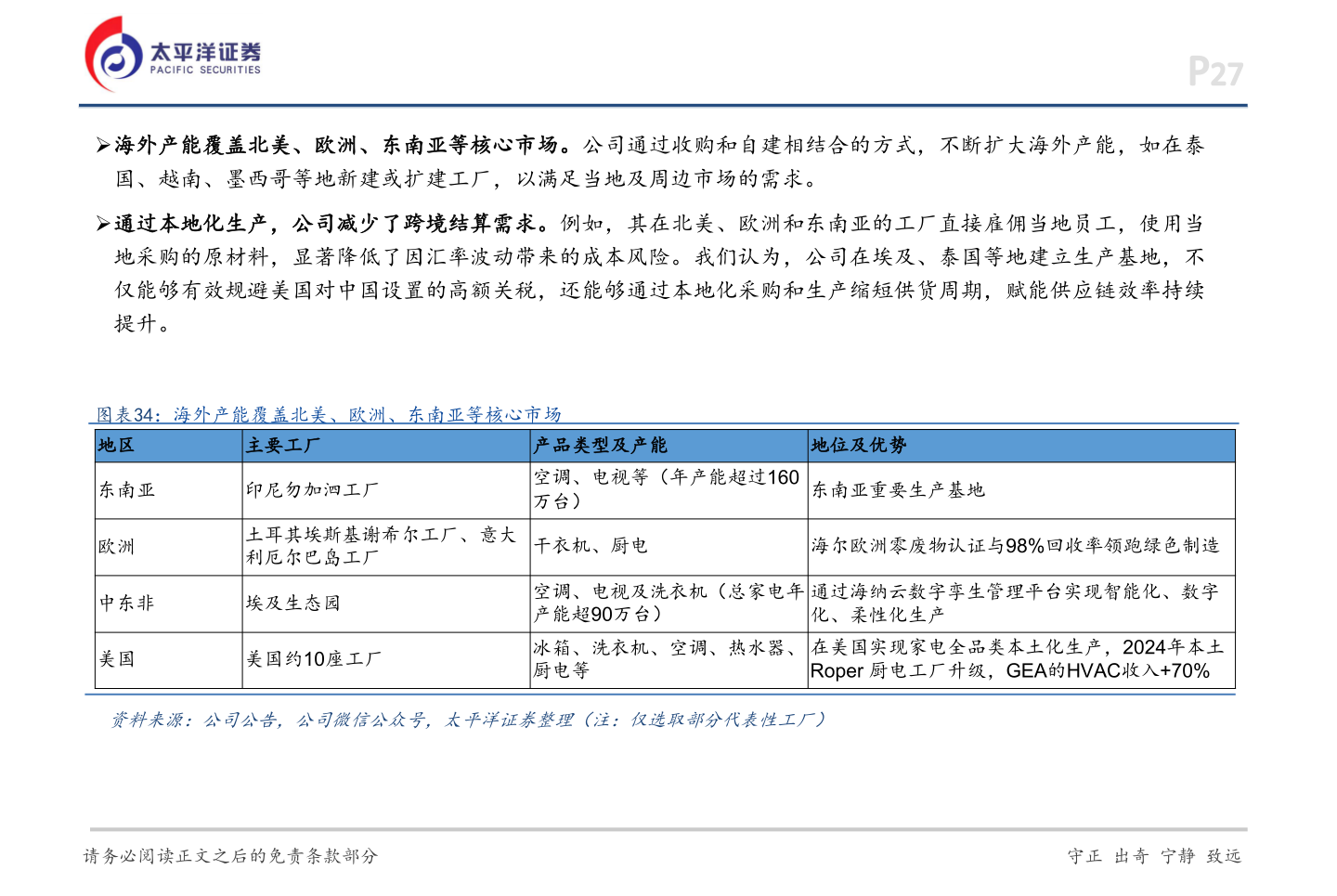Click the 东南亚 region cell
Viewport: 1337px width, 896px height.
click(x=127, y=490)
